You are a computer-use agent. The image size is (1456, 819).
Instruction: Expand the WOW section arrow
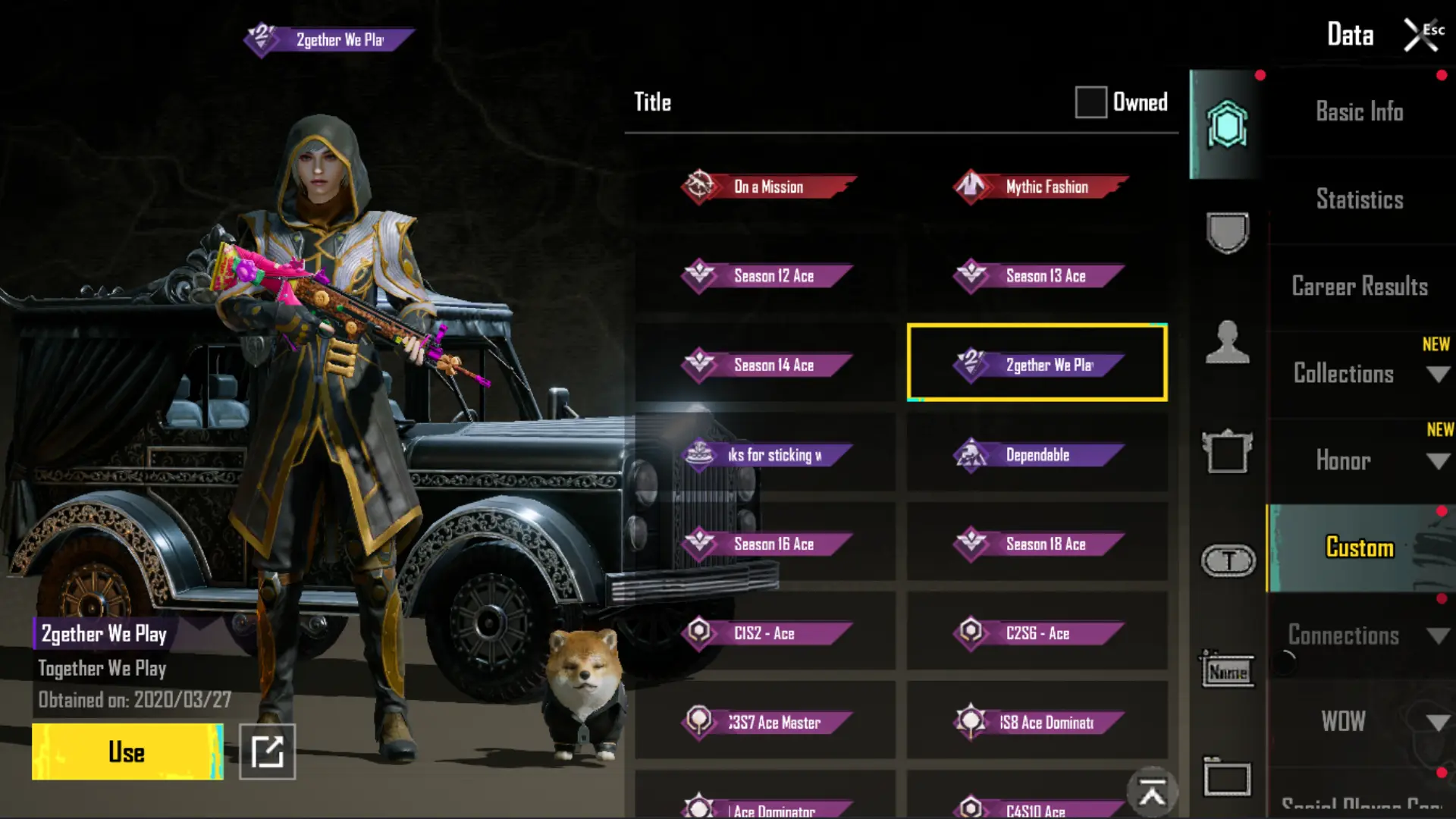(x=1438, y=723)
